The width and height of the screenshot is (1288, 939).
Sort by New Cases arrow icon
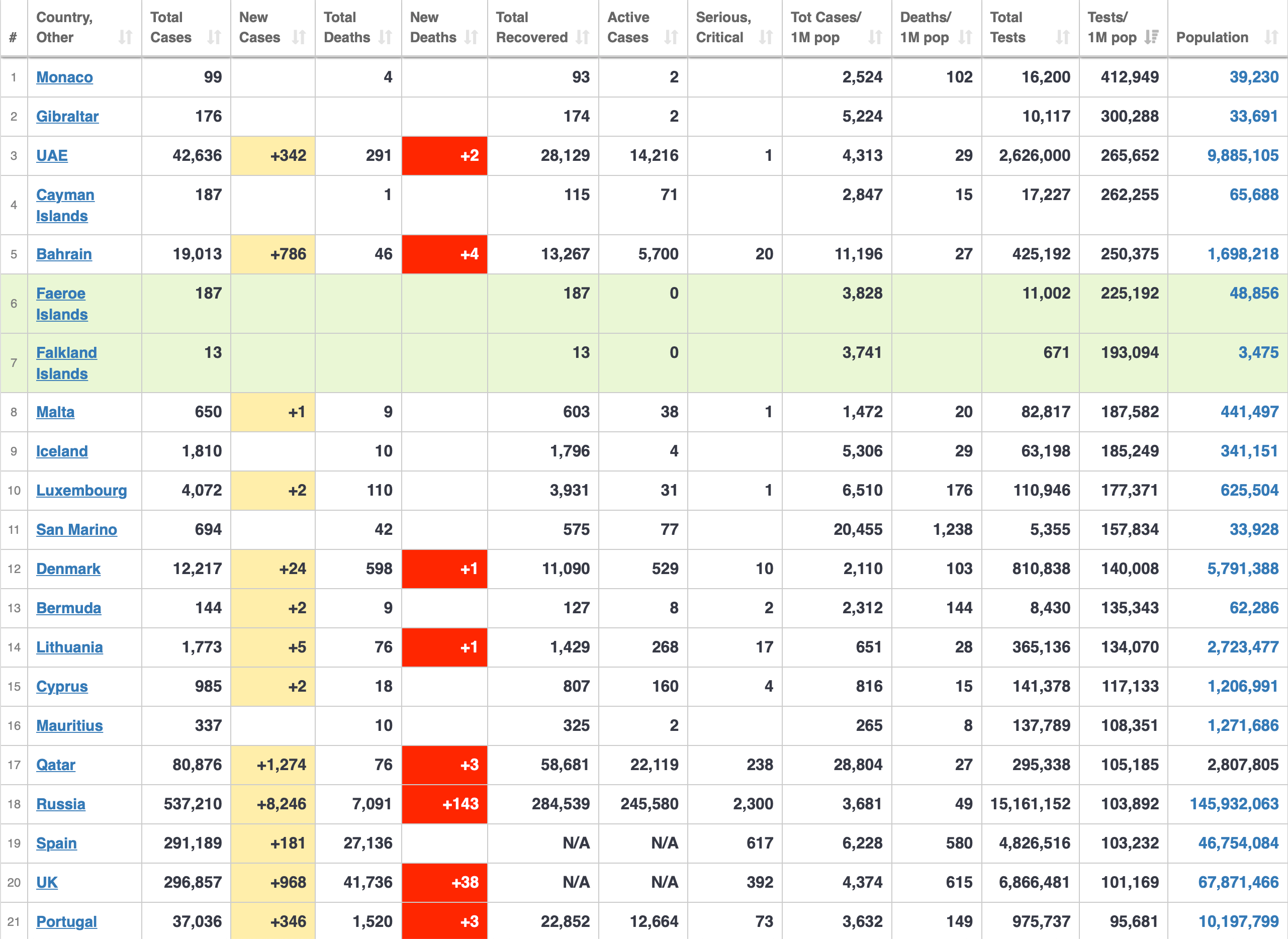(299, 38)
